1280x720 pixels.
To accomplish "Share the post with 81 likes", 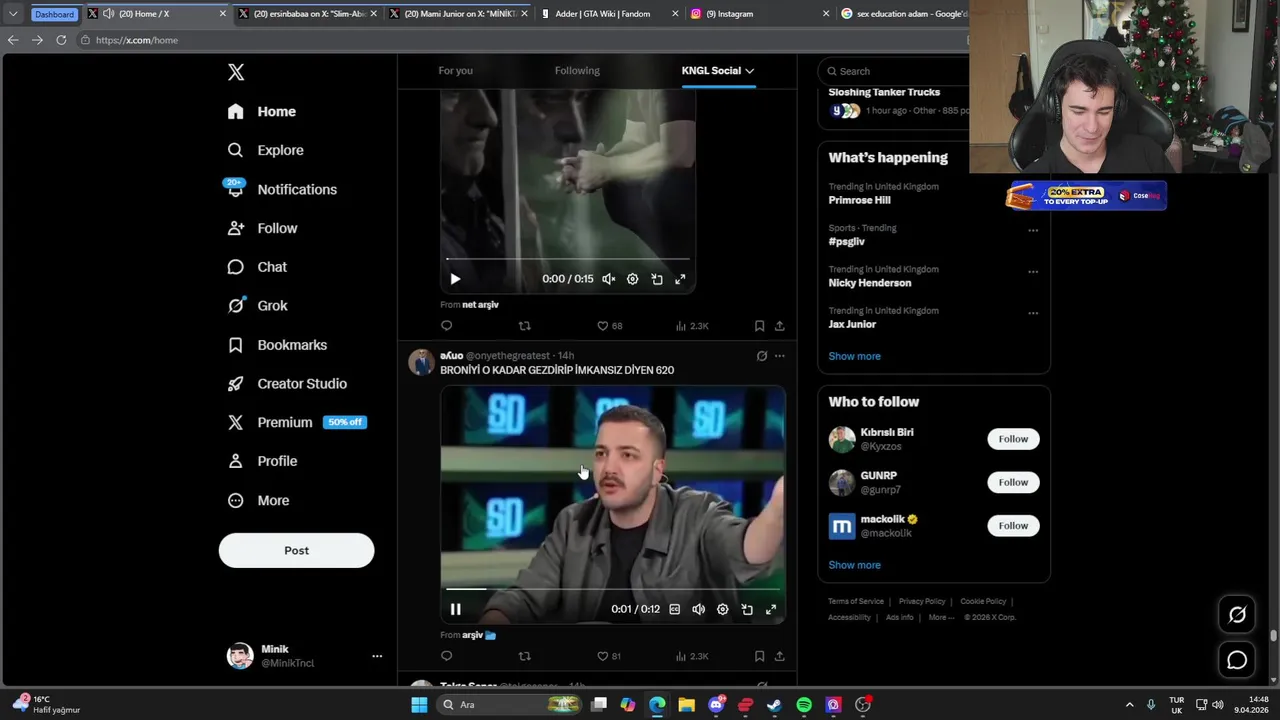I will pyautogui.click(x=779, y=656).
